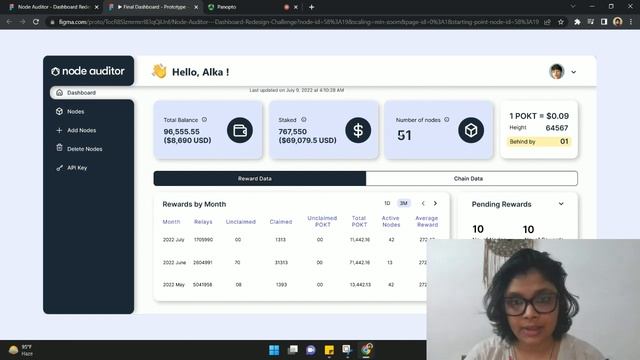640x360 pixels.
Task: Click the Total Balance info icon
Action: [x=204, y=120]
